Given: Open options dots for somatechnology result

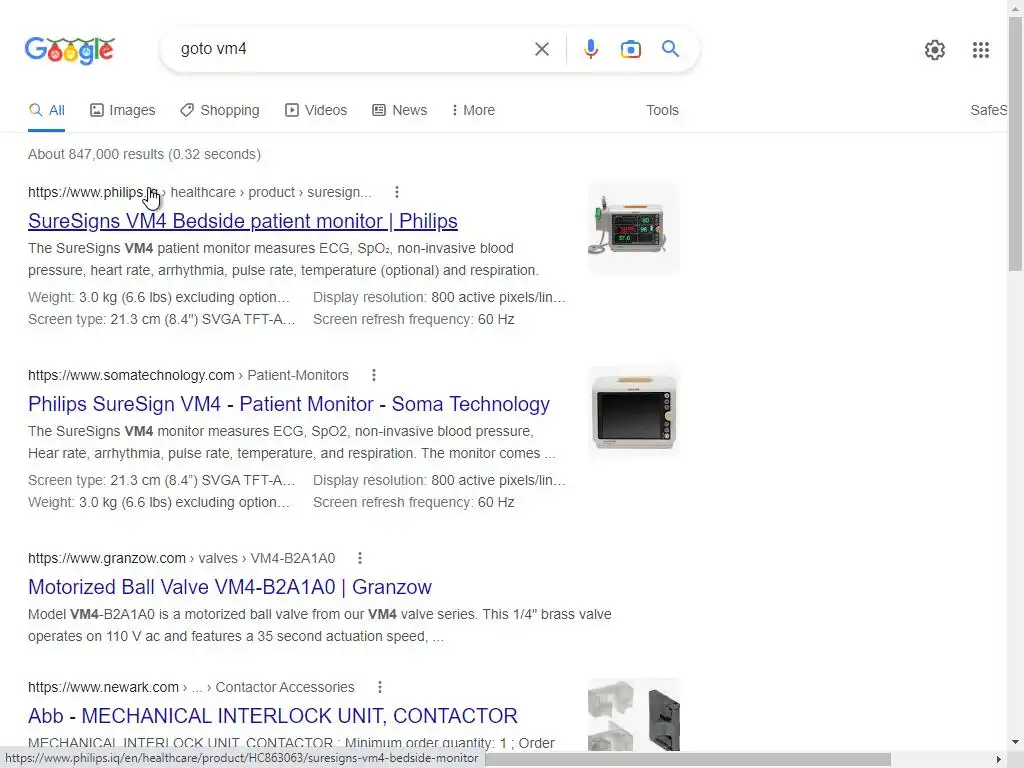Looking at the screenshot, I should tap(374, 375).
